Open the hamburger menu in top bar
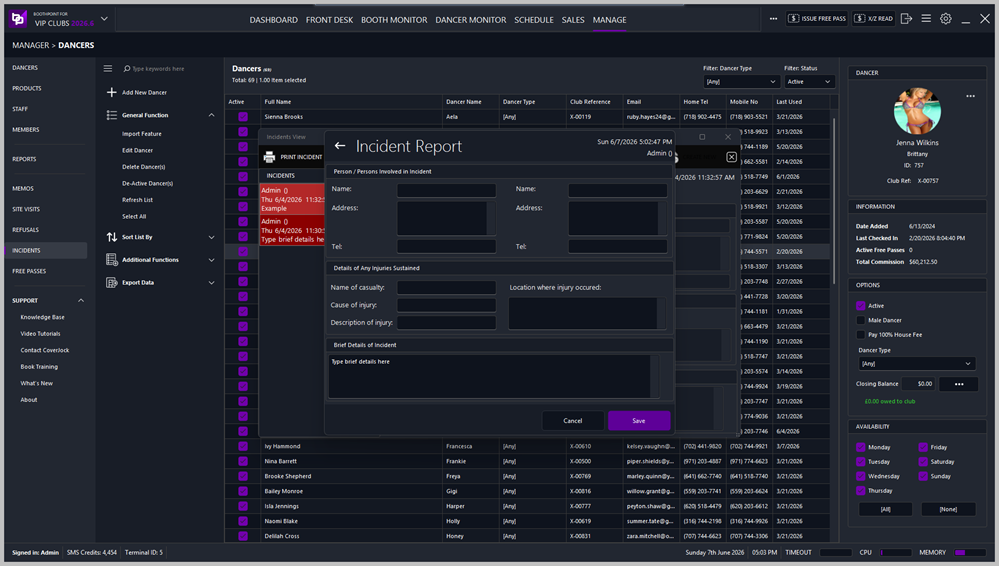Image resolution: width=1000 pixels, height=566 pixels. tap(926, 19)
